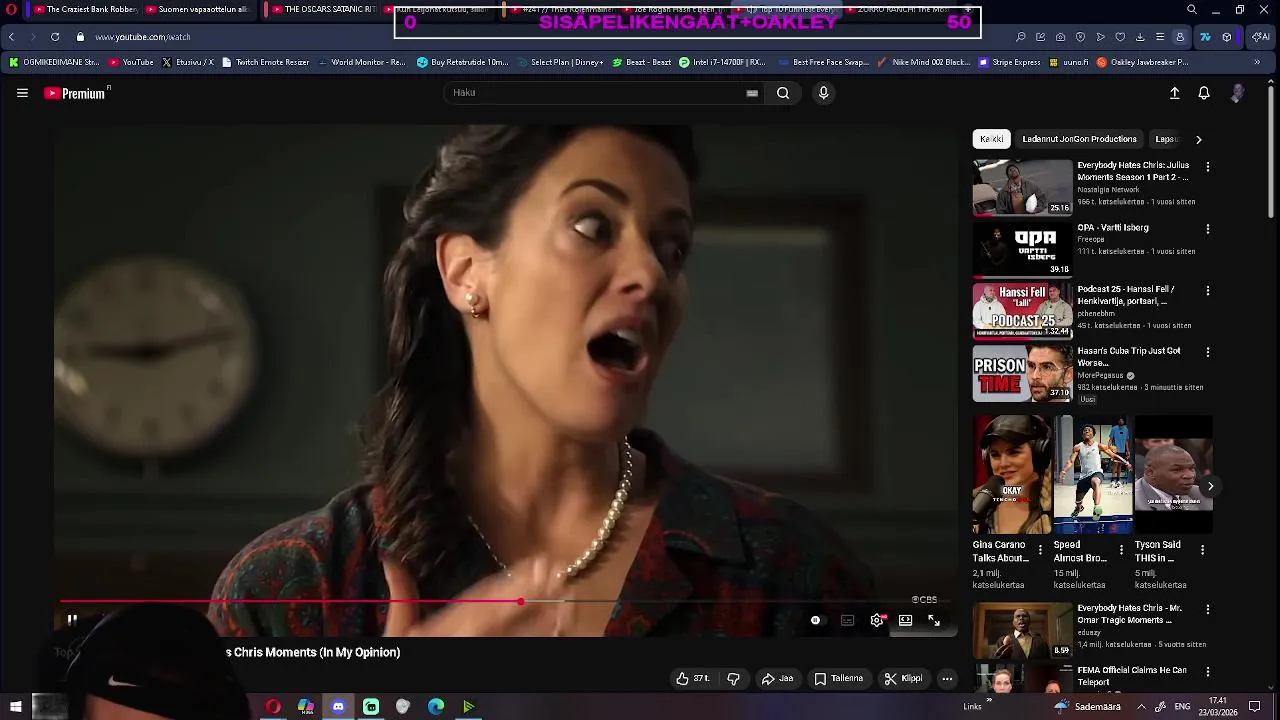
Task: Toggle subtitles with the captions icon
Action: pos(847,620)
